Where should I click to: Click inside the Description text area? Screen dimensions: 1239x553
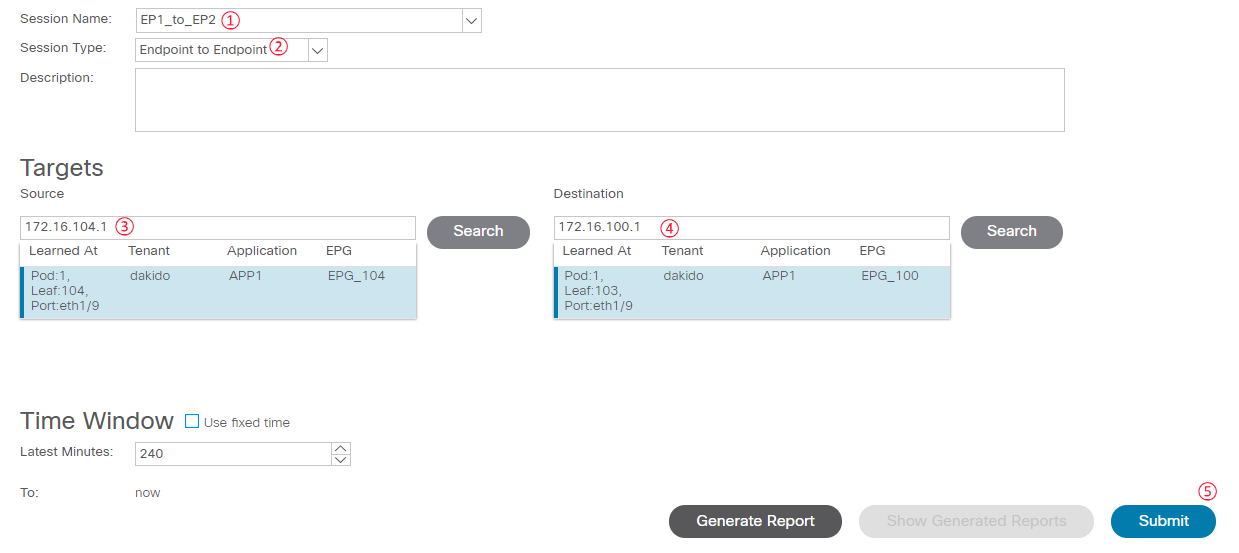[599, 100]
